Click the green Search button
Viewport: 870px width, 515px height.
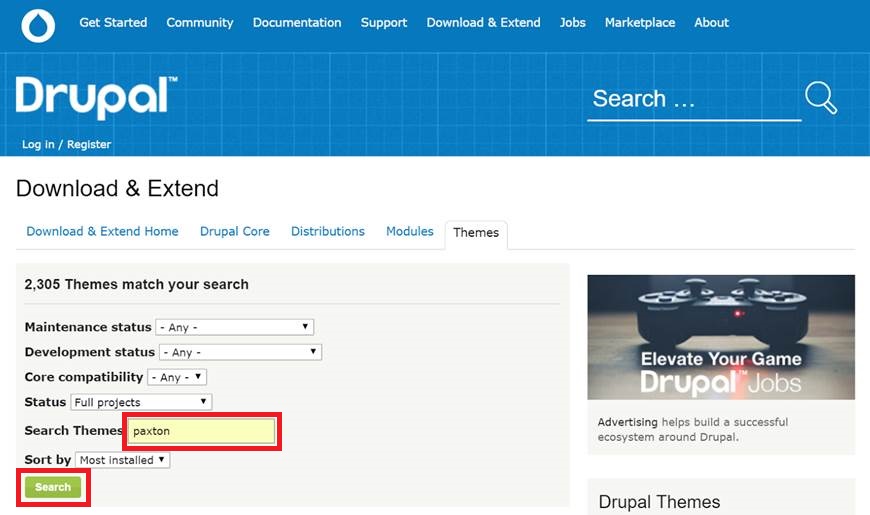coord(53,487)
